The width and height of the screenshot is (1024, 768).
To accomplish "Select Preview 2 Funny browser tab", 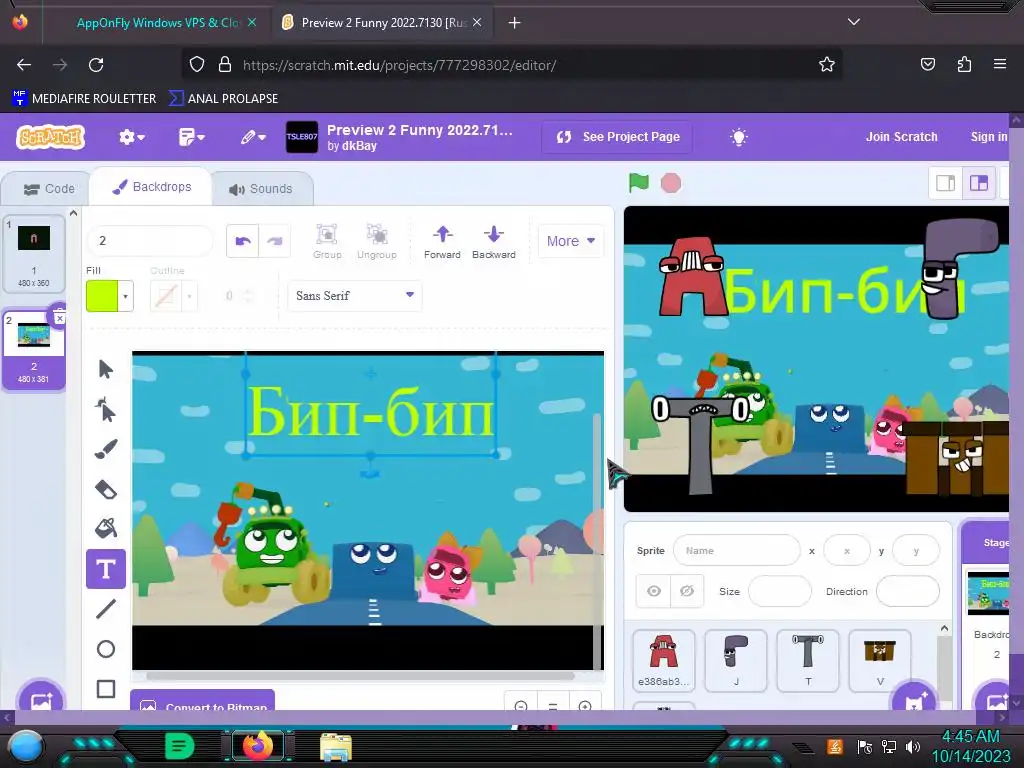I will pos(383,23).
